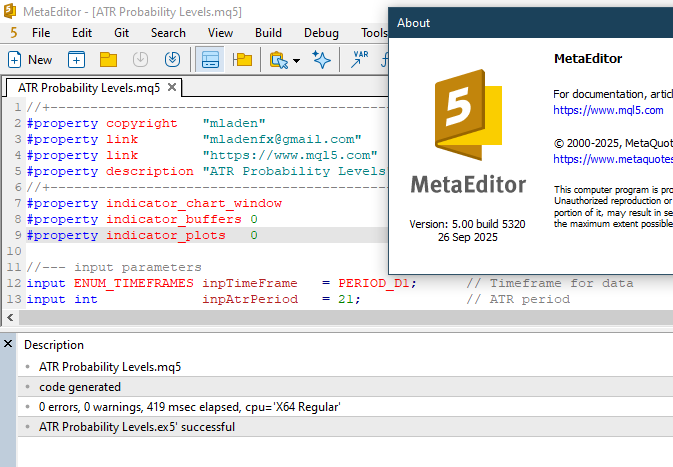Open the https://www.mql5.com link
The width and height of the screenshot is (673, 467).
[608, 110]
